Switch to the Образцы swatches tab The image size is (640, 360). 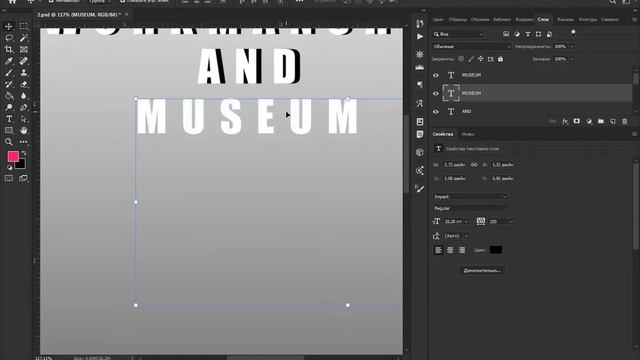click(458, 20)
